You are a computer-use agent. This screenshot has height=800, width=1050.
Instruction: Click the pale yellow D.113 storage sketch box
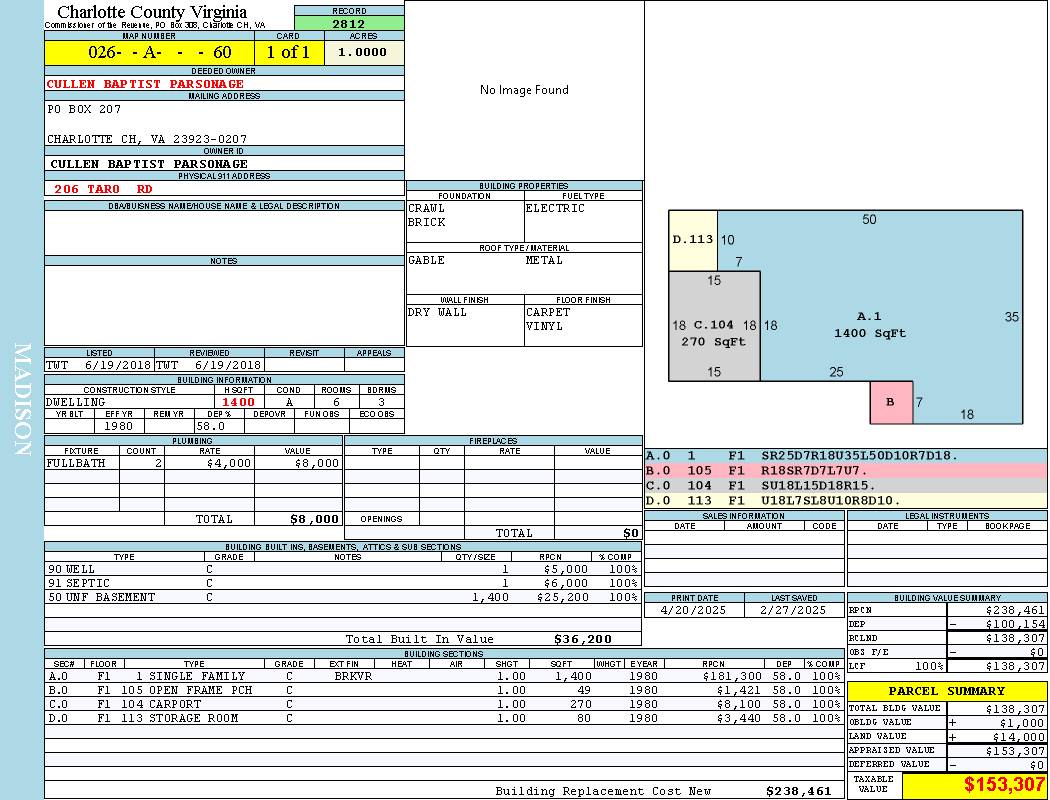click(692, 240)
